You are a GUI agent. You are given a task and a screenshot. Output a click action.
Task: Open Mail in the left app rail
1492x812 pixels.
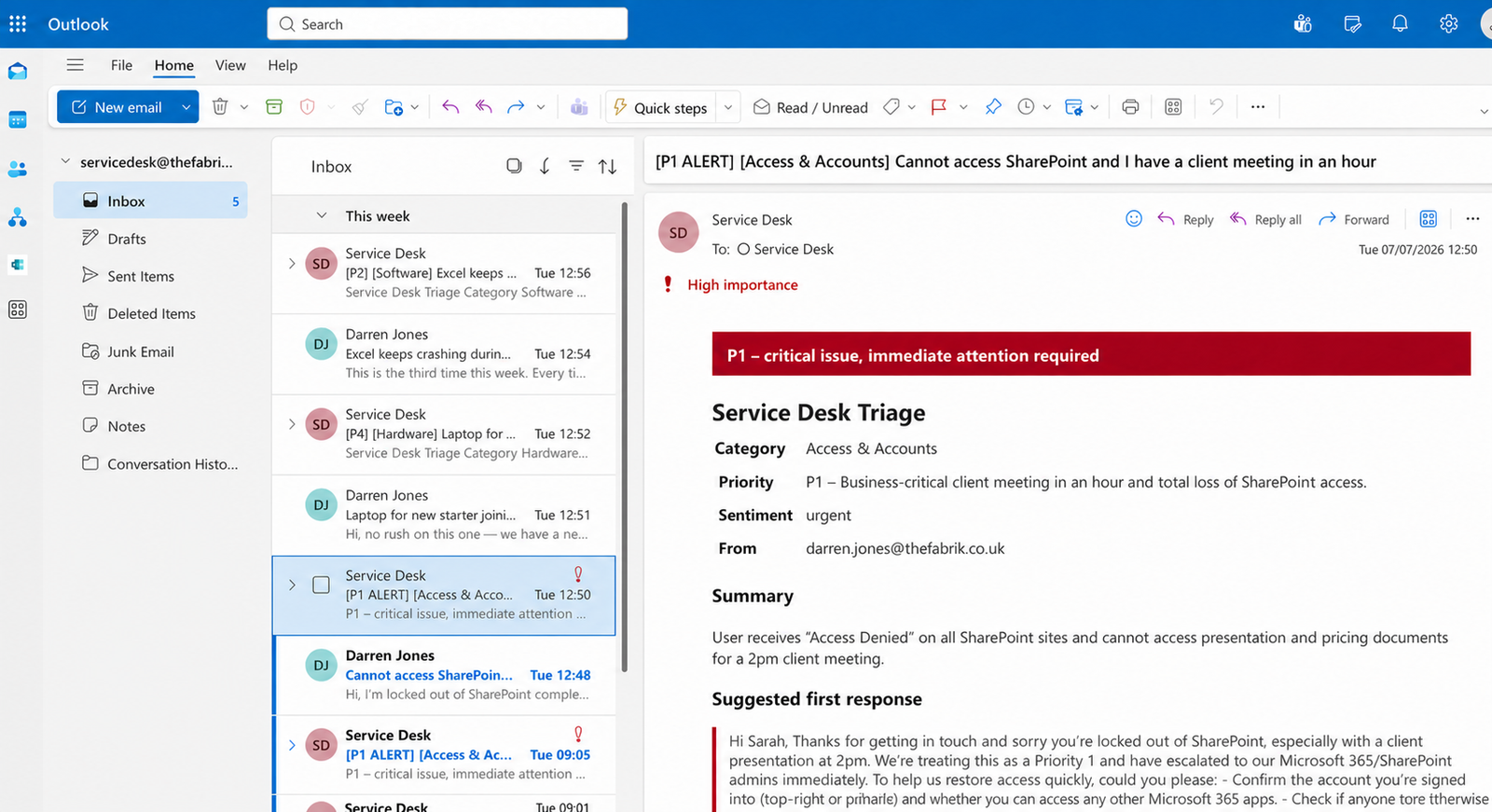tap(18, 72)
